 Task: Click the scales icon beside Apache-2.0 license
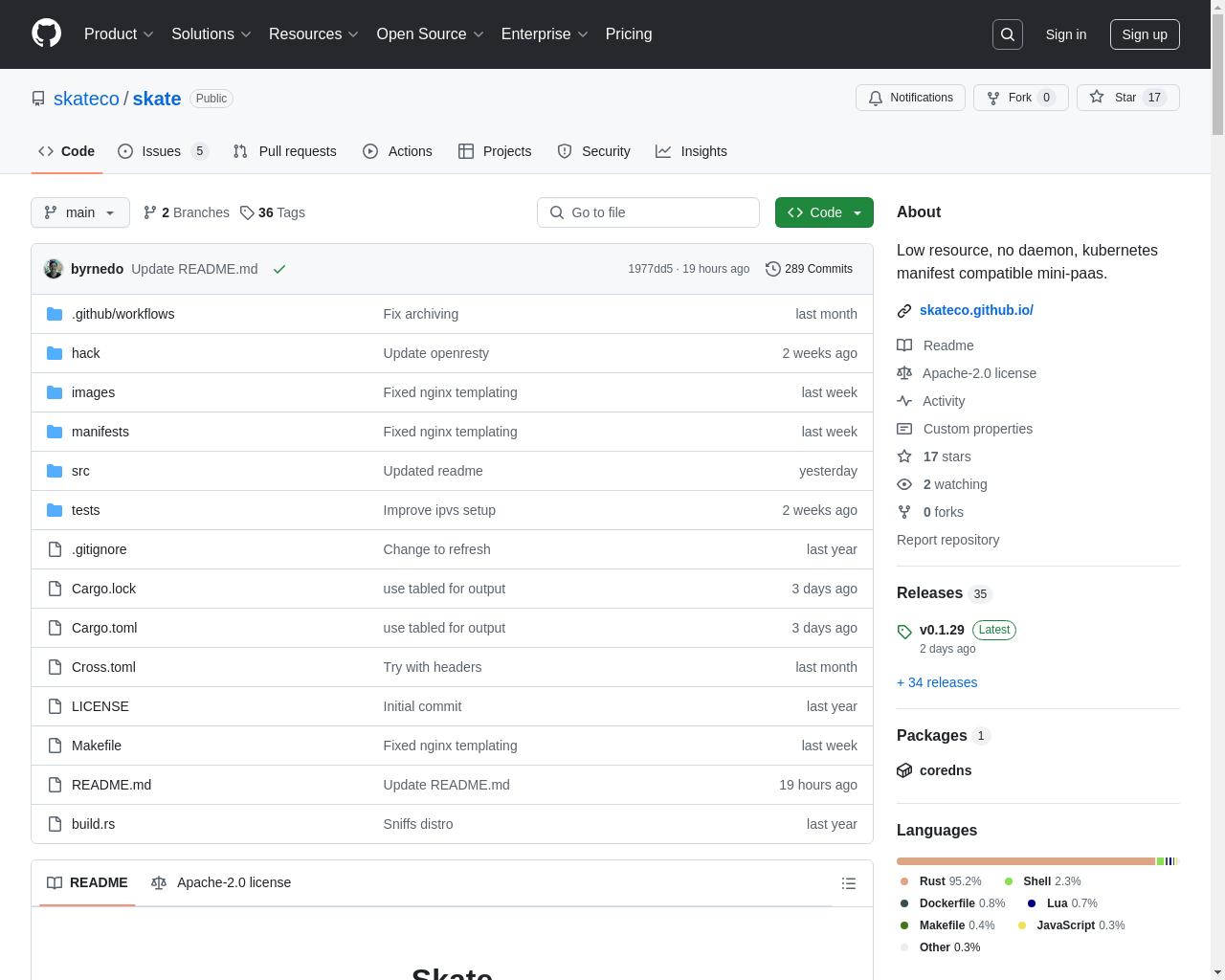click(904, 373)
